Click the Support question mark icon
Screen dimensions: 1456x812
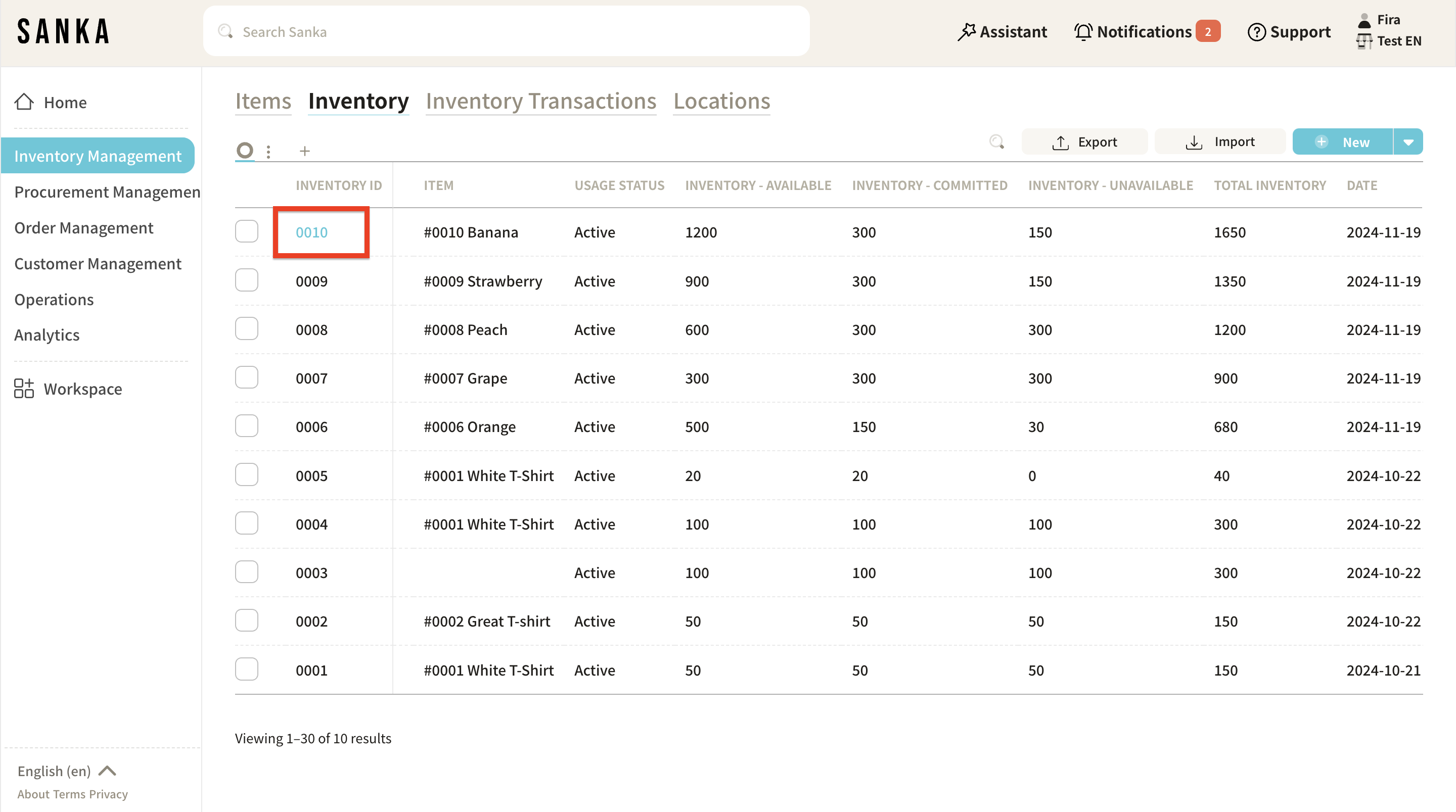pos(1256,32)
